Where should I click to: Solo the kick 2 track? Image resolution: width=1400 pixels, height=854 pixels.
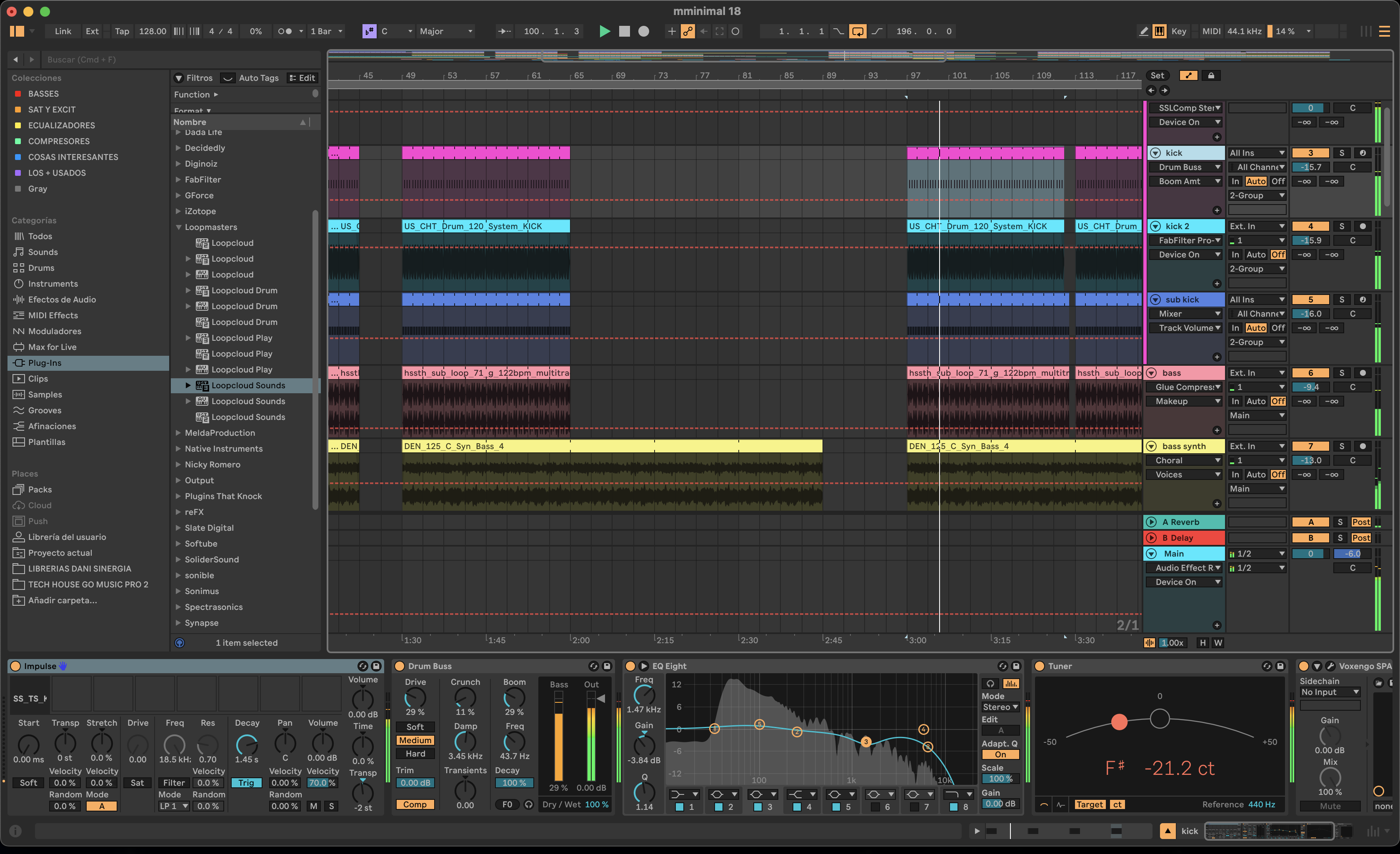1342,226
